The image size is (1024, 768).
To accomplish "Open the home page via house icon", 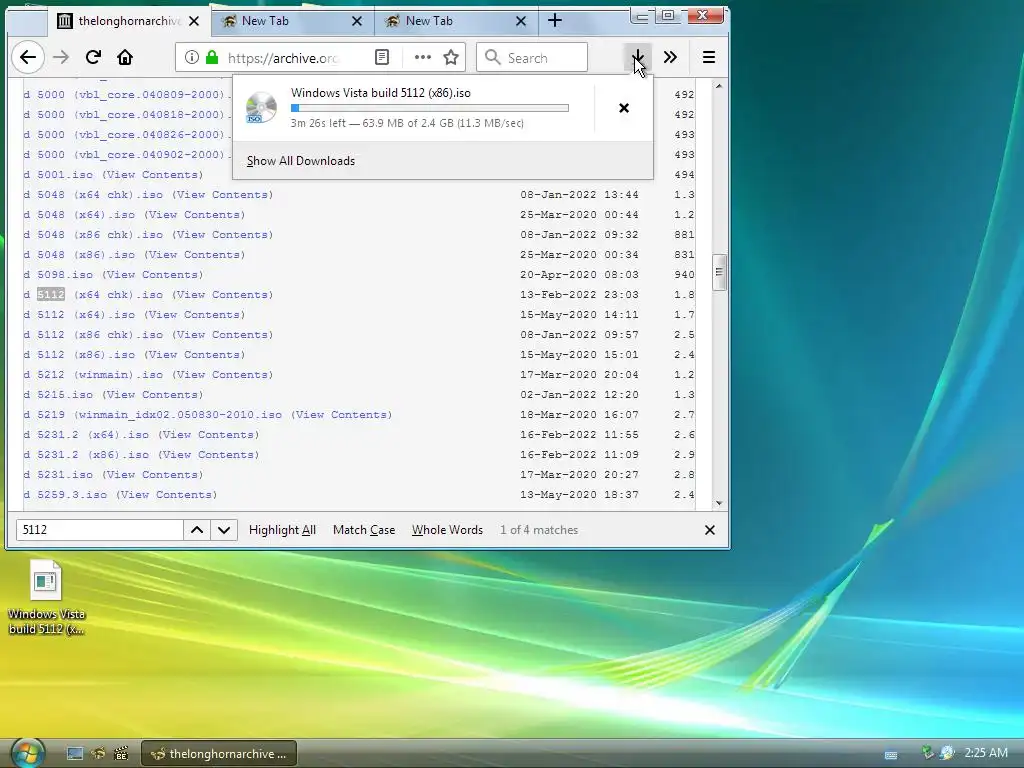I will [x=125, y=57].
